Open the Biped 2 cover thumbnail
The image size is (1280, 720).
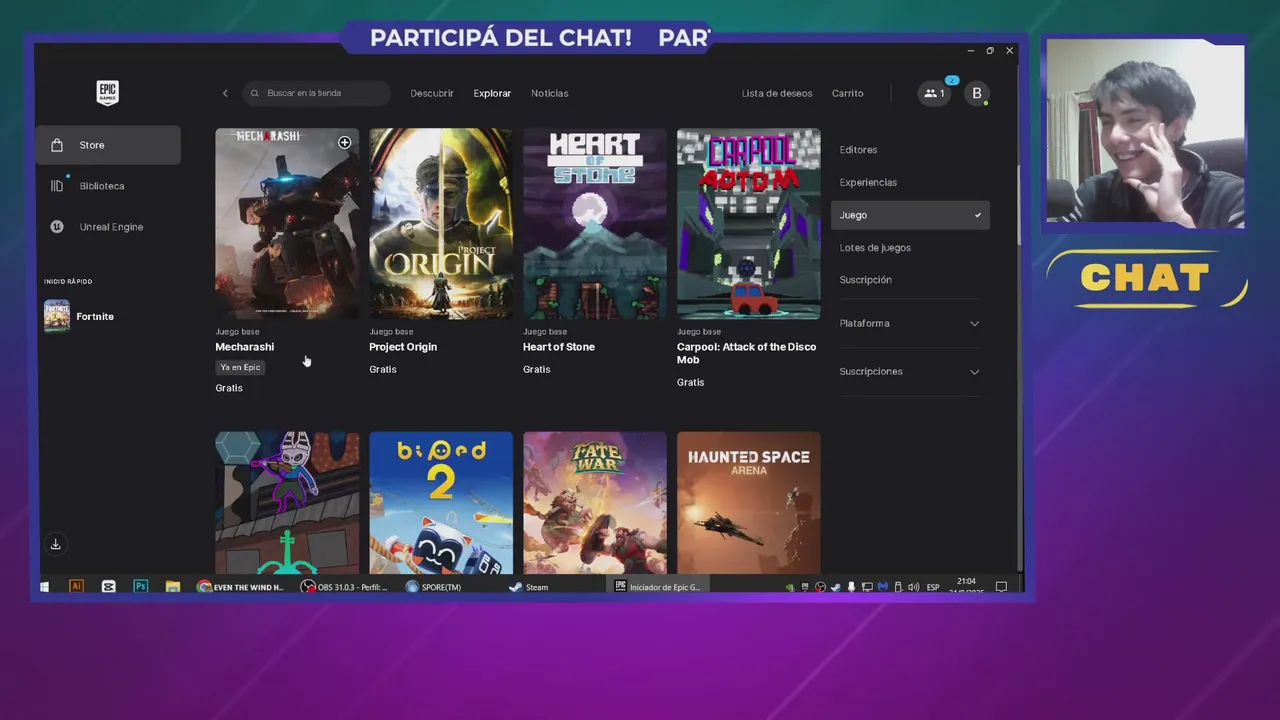coord(441,503)
